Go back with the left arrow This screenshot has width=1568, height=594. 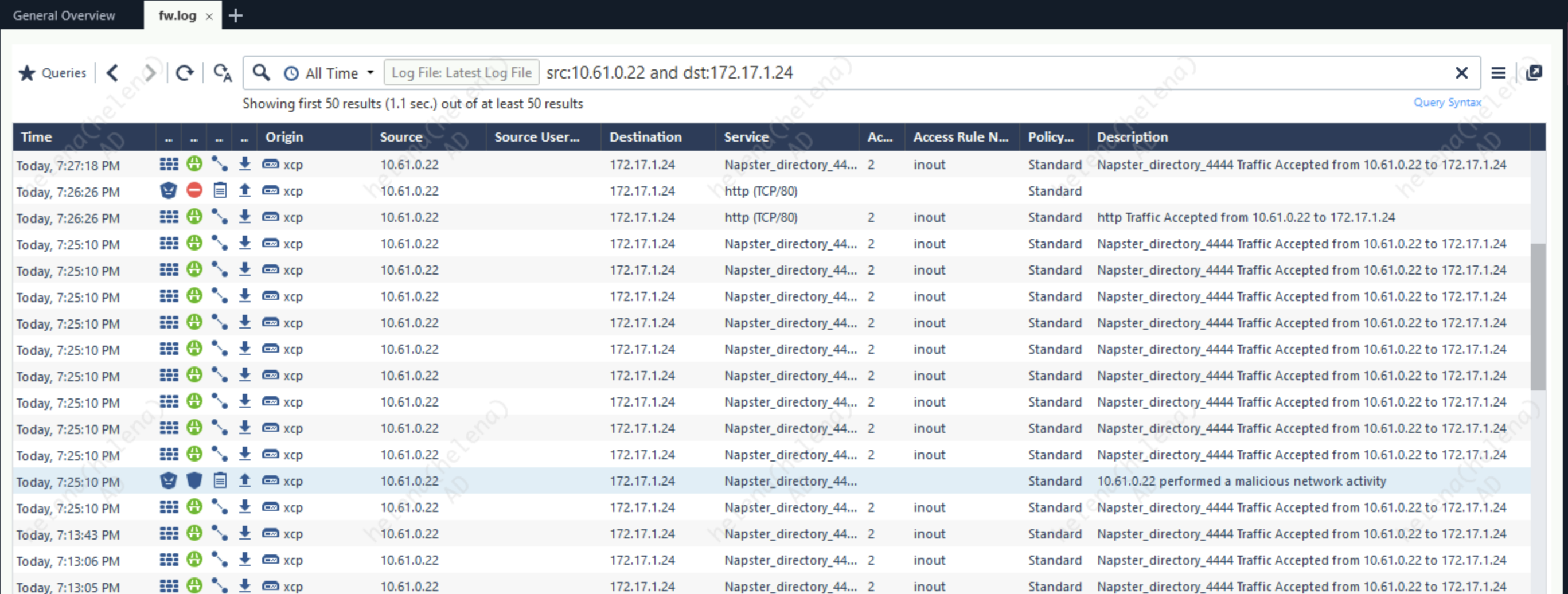coord(112,73)
